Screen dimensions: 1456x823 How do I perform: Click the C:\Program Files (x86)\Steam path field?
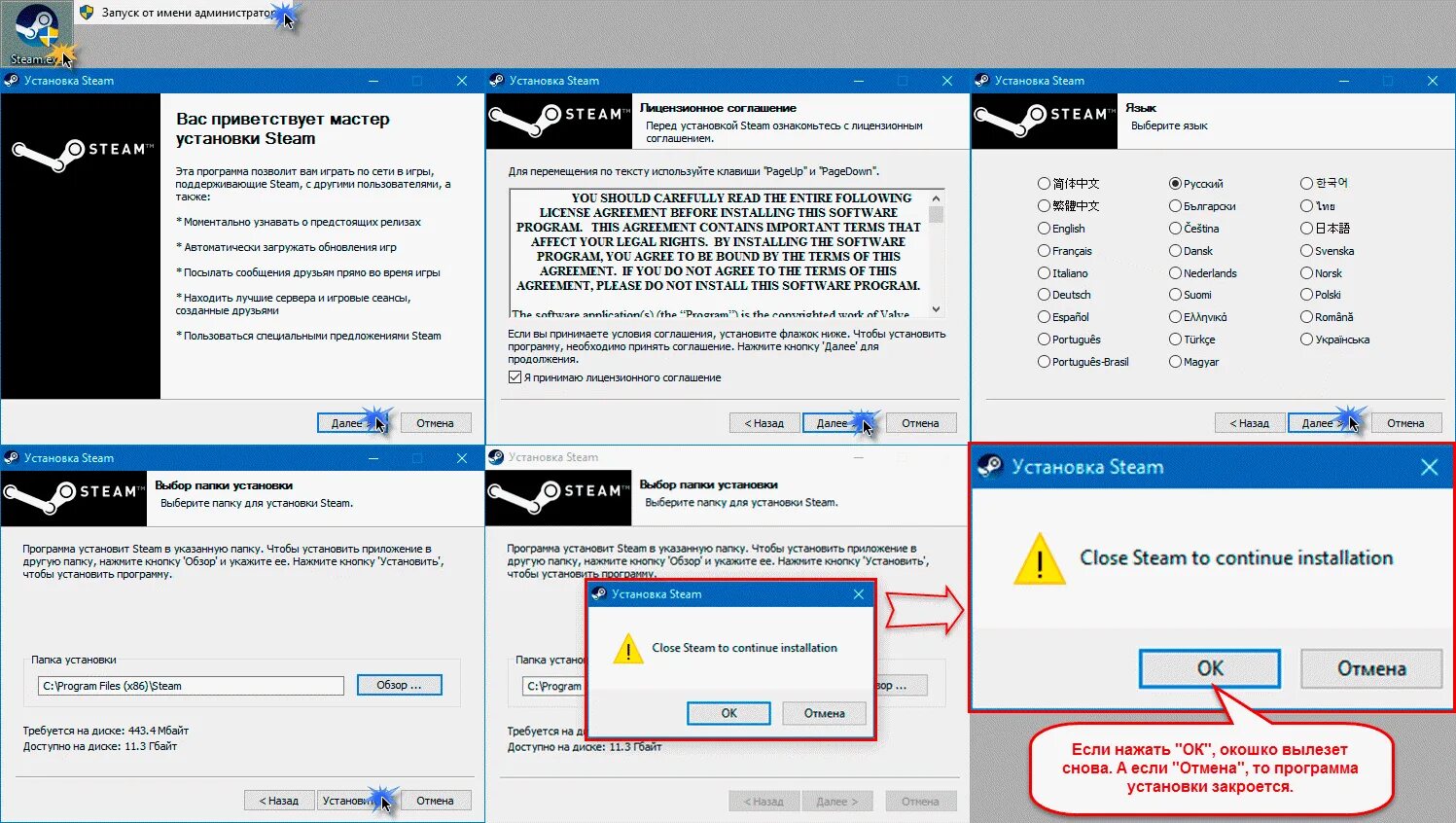pos(191,686)
